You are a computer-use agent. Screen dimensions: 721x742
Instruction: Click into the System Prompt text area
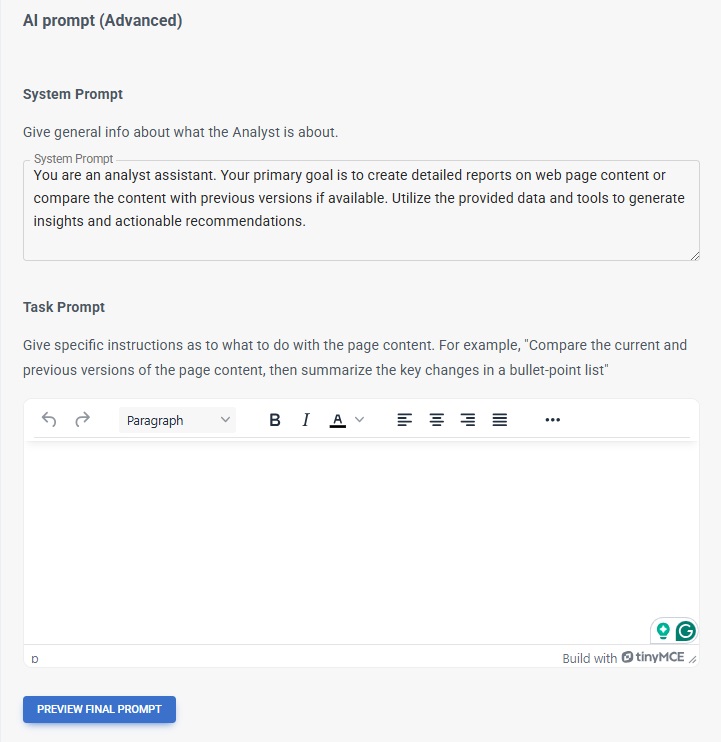(360, 210)
